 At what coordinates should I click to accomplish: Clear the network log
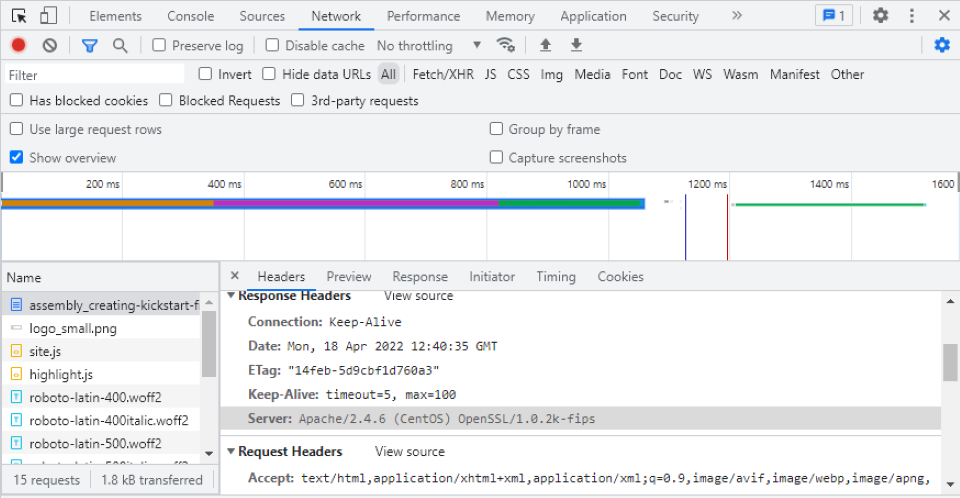click(x=50, y=46)
